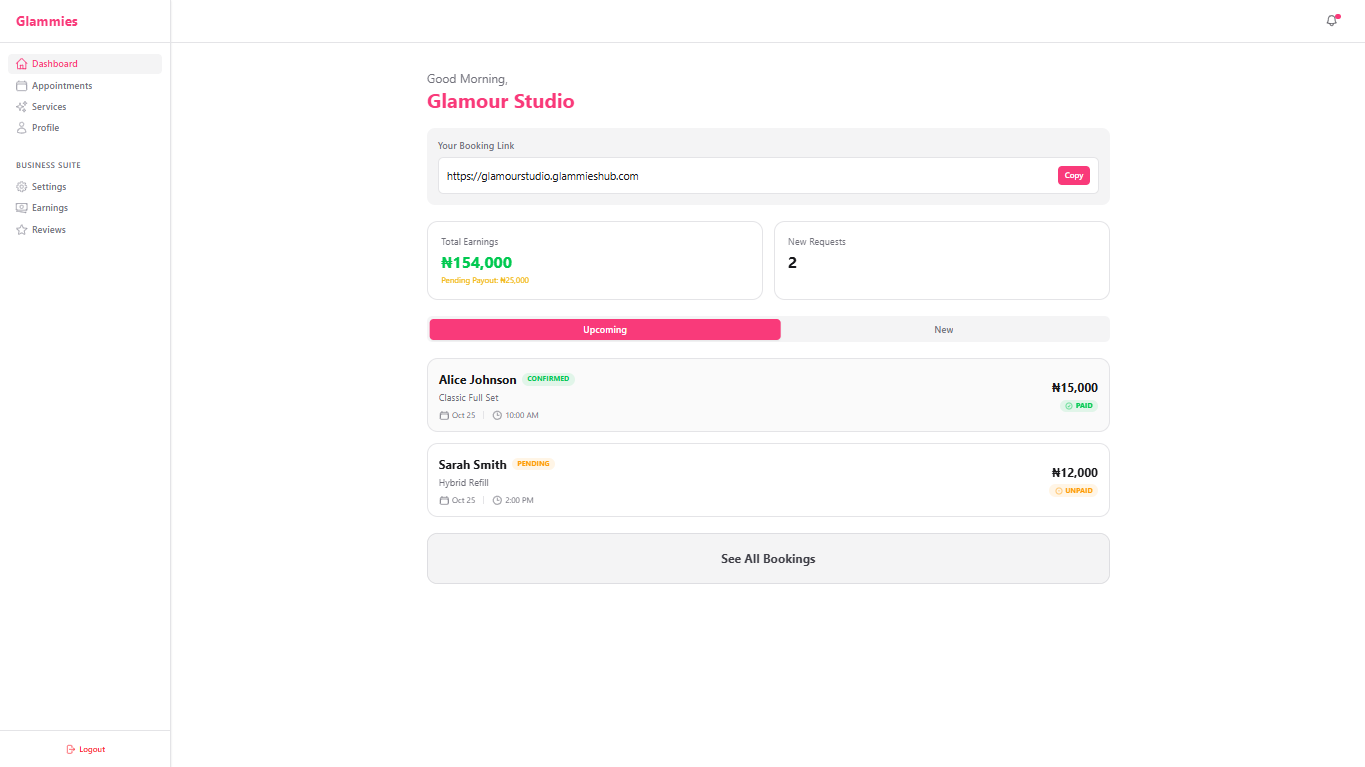The image size is (1365, 767).
Task: Click the Hybrid Refill service text
Action: 464,483
